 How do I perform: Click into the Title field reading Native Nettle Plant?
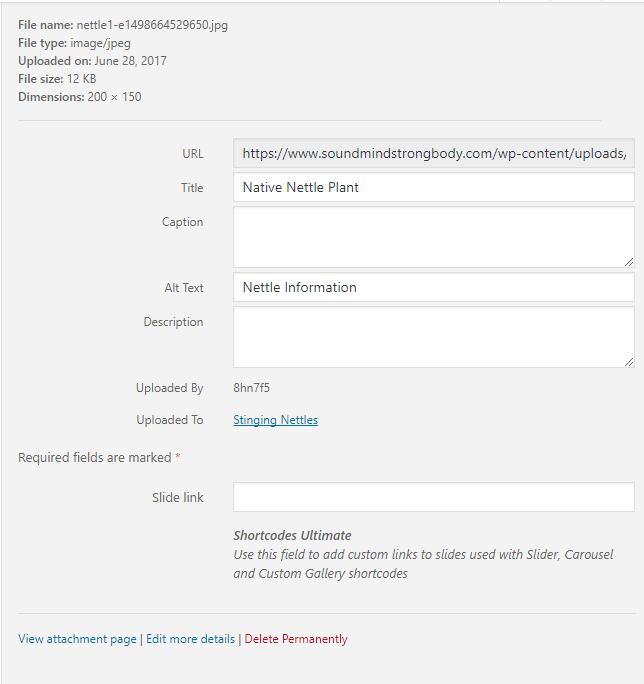coord(434,187)
